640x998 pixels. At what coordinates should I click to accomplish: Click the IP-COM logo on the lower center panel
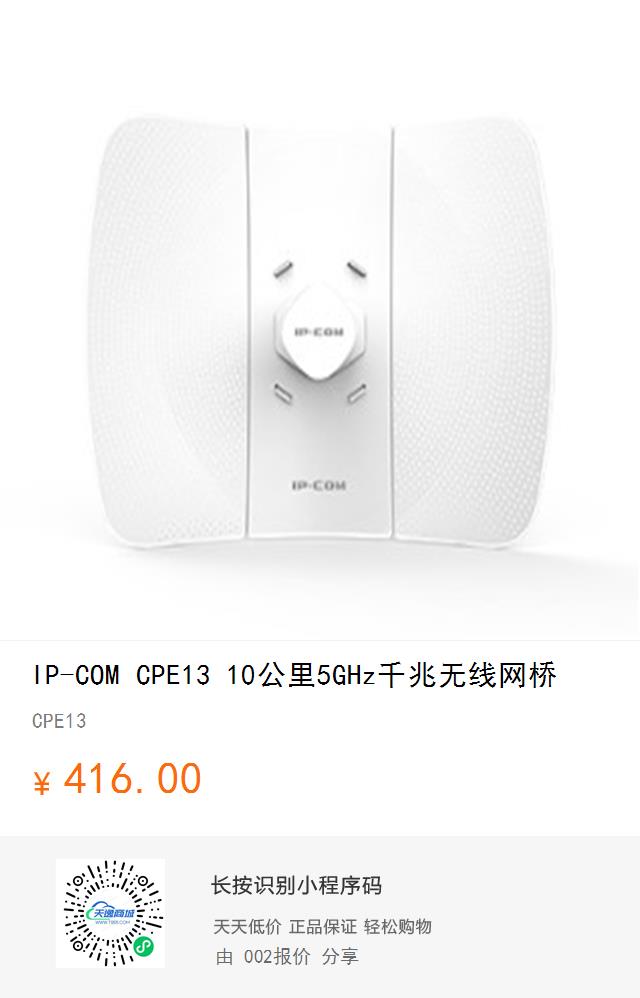[x=319, y=486]
